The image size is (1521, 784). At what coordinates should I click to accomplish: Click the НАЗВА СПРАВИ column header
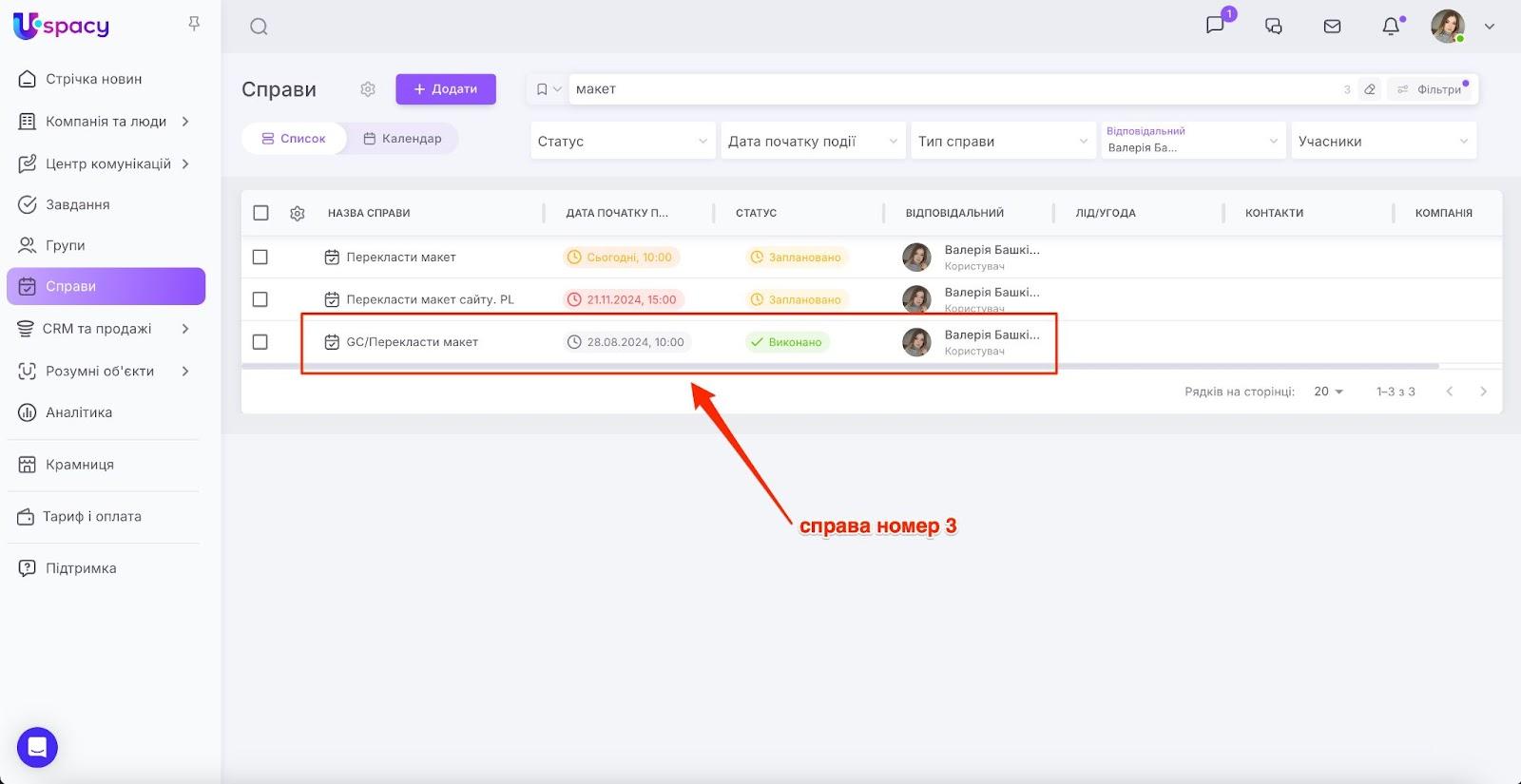(x=369, y=213)
